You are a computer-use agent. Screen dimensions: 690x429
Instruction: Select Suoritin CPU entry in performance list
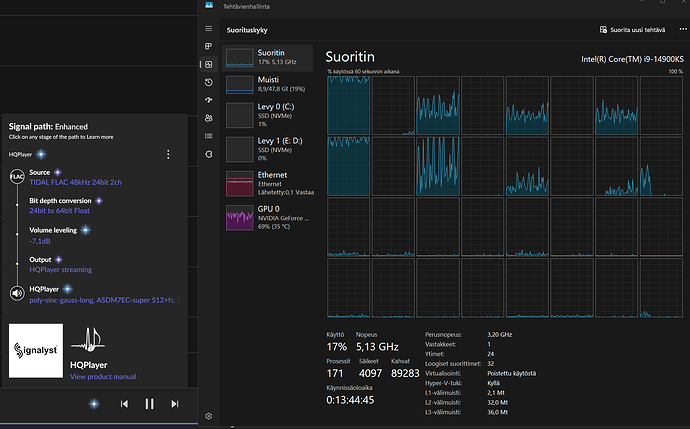[268, 58]
